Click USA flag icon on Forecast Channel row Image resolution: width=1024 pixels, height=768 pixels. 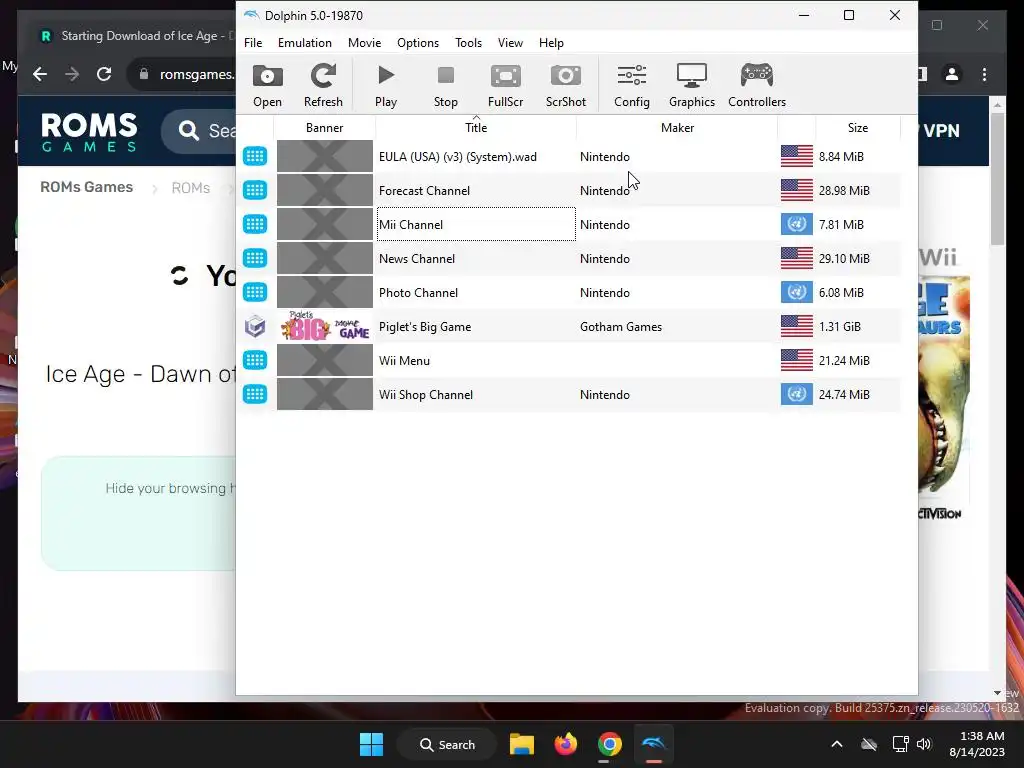pos(797,190)
